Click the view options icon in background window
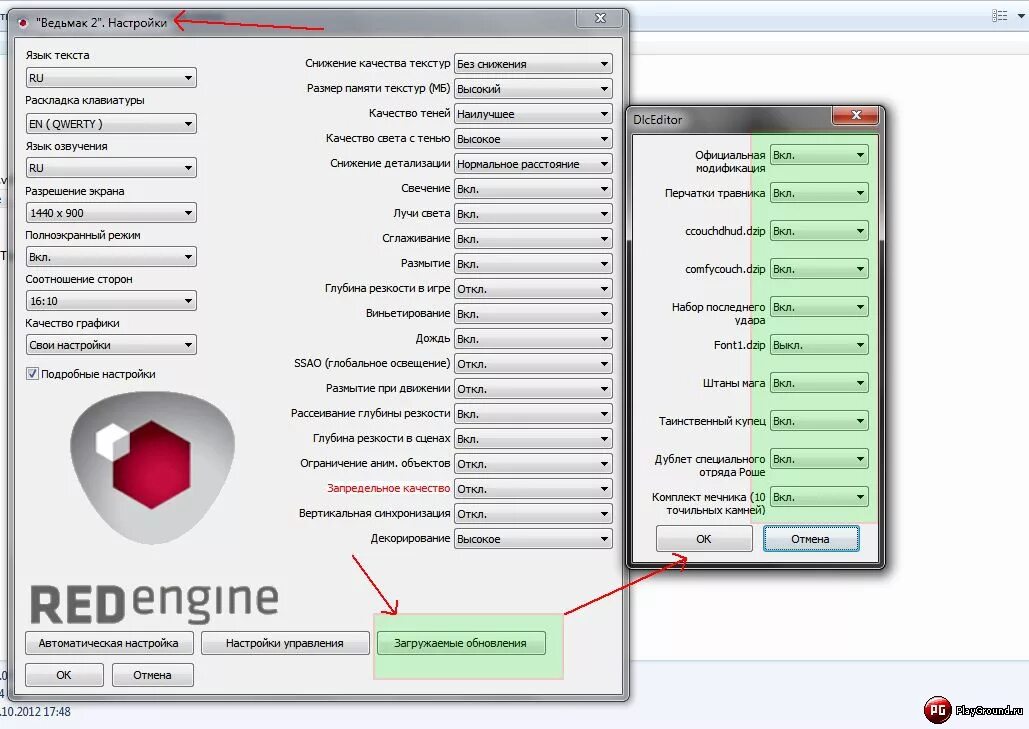The height and width of the screenshot is (729, 1029). [999, 16]
